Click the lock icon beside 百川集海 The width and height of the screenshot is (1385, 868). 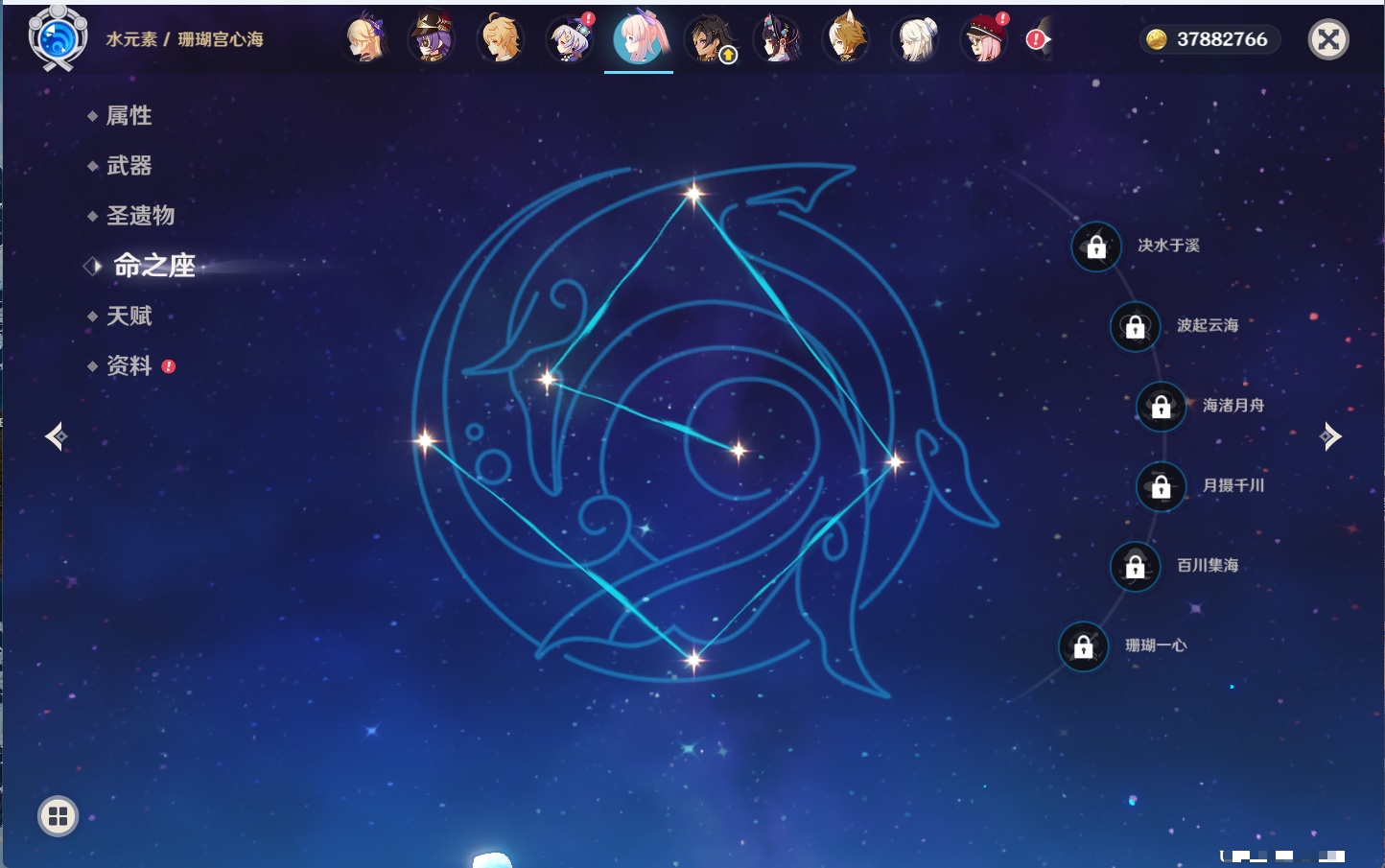[x=1135, y=566]
